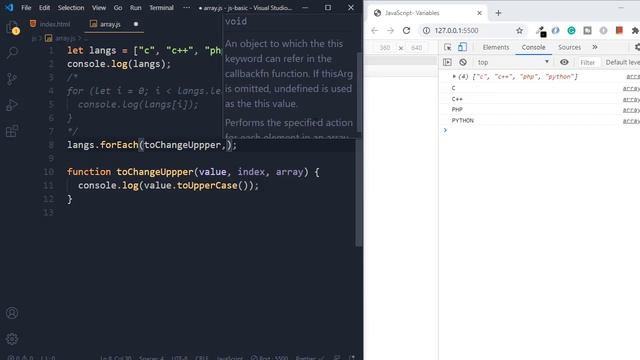640x360 pixels.
Task: Bookmark this page with the star icon
Action: 519,31
